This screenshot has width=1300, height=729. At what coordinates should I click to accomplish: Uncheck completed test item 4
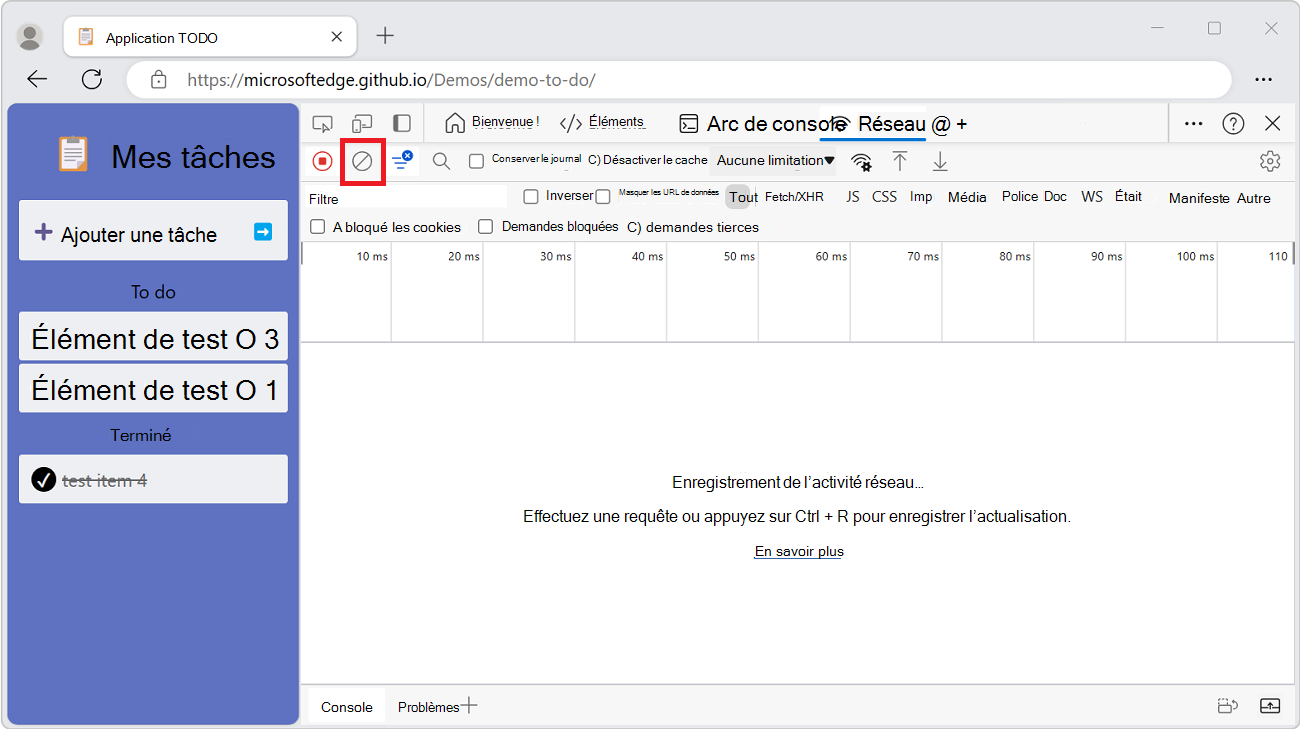click(x=43, y=480)
